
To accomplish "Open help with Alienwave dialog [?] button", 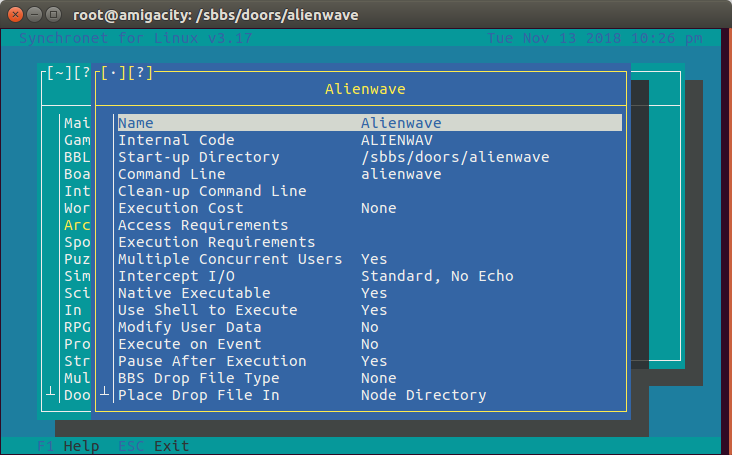I will tap(140, 73).
